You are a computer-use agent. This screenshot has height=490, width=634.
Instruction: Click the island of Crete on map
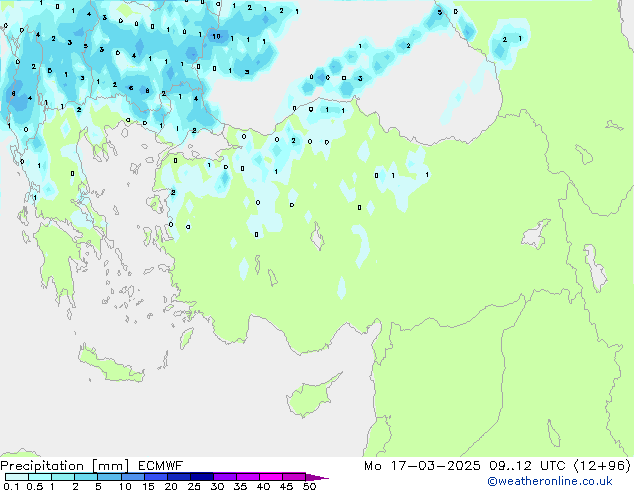click(x=111, y=366)
